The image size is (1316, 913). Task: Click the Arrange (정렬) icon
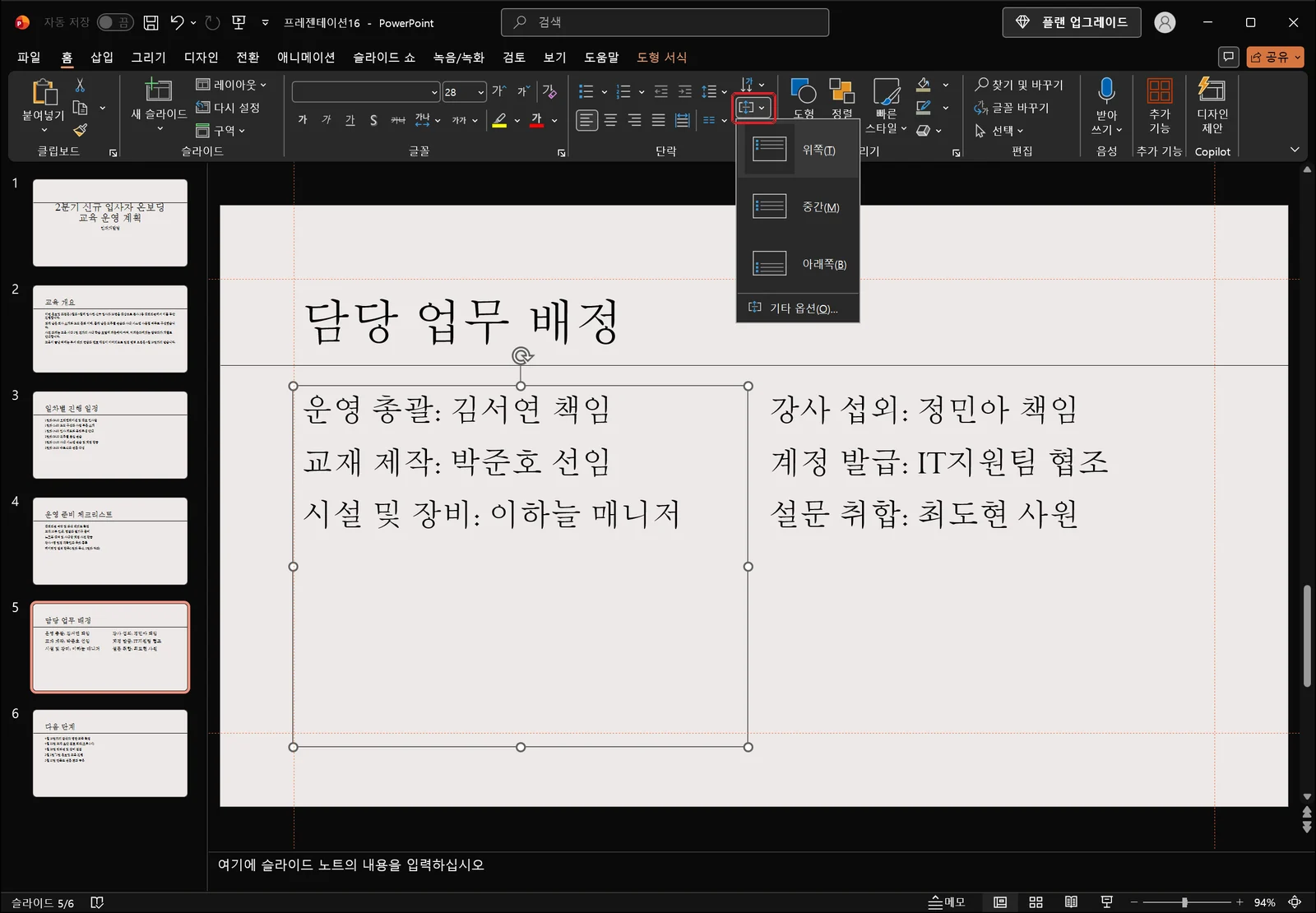pyautogui.click(x=841, y=91)
